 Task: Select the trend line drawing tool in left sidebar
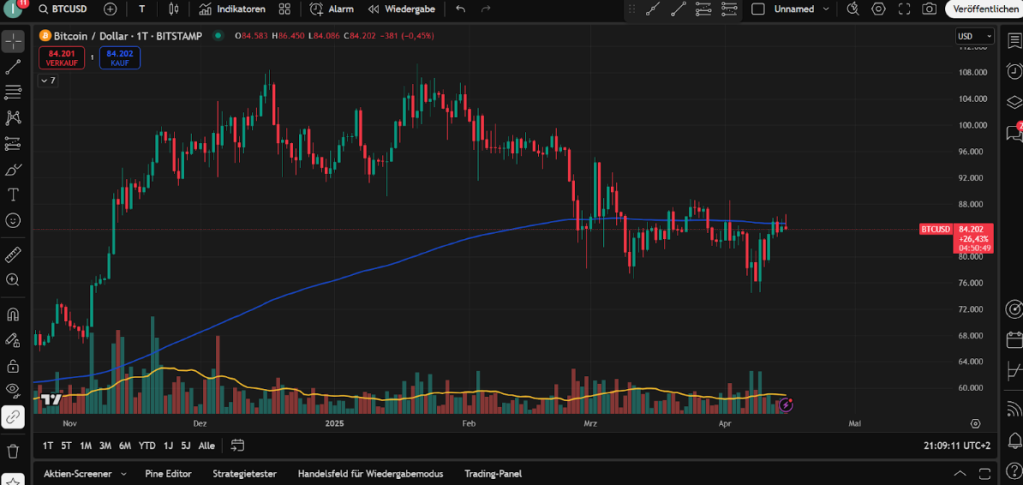(13, 66)
